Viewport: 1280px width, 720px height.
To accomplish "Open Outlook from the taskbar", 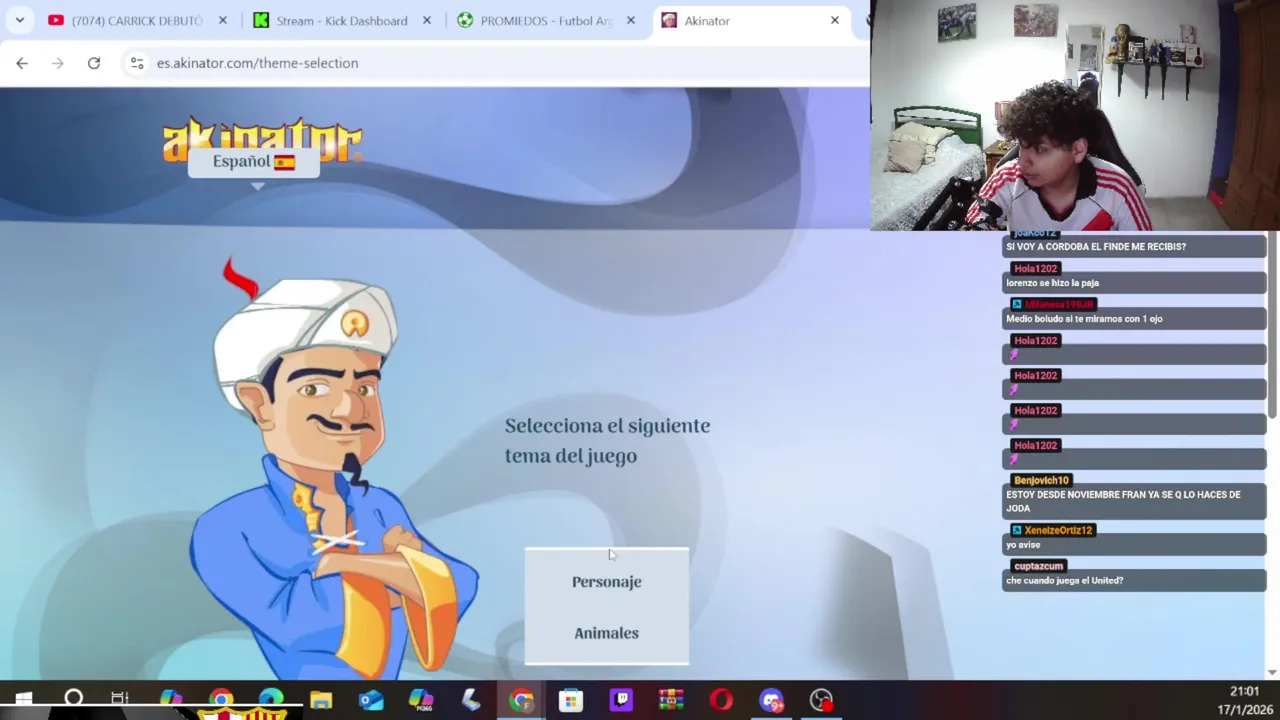I will pyautogui.click(x=371, y=700).
